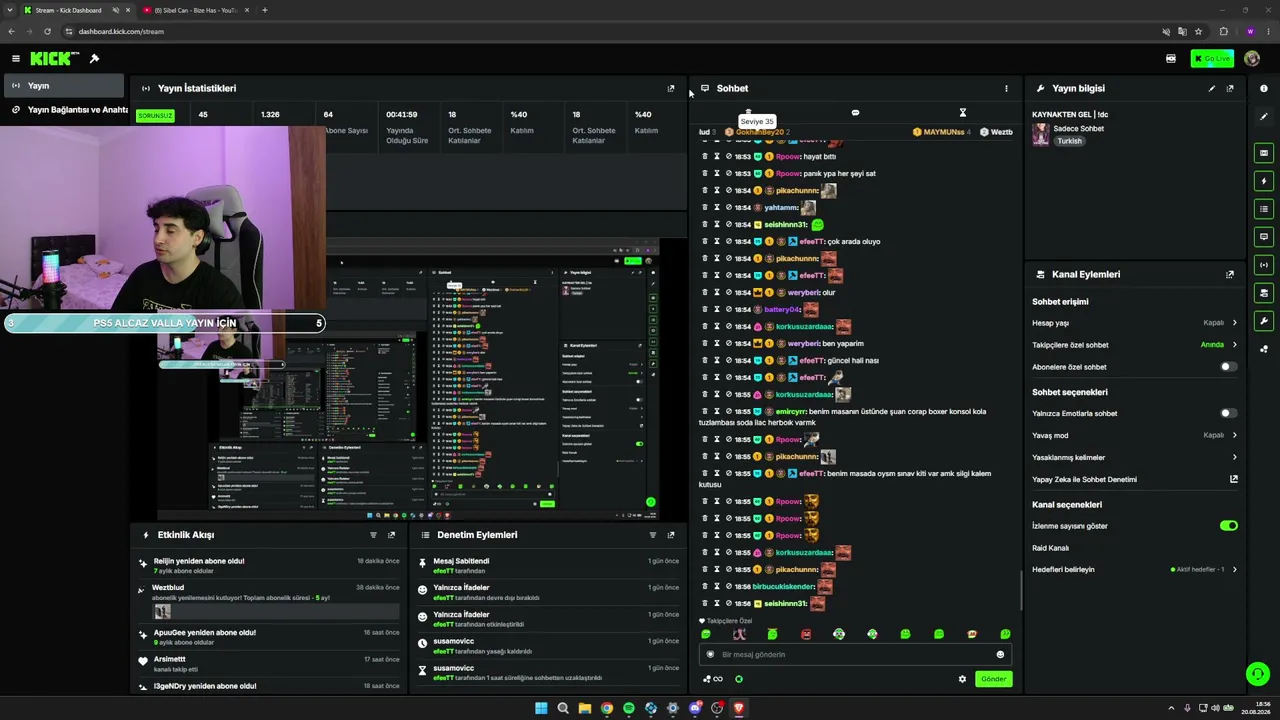The height and width of the screenshot is (720, 1280).
Task: Click the list icon in the right sidebar
Action: [x=1264, y=209]
